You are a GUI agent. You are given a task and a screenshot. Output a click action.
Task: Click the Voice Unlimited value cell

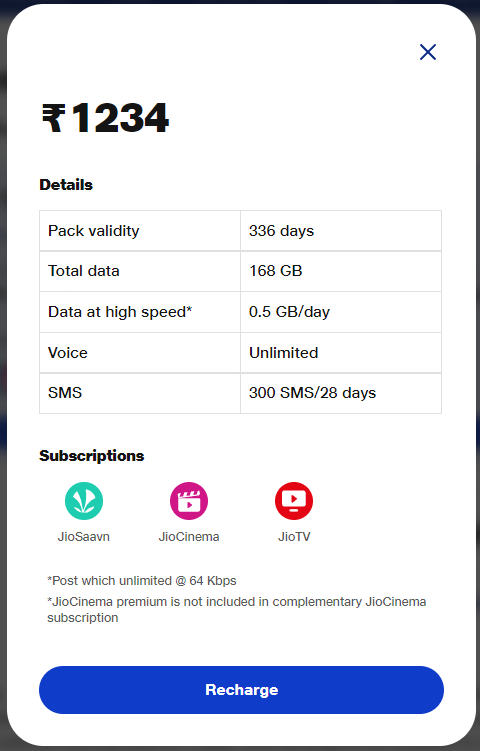click(341, 353)
